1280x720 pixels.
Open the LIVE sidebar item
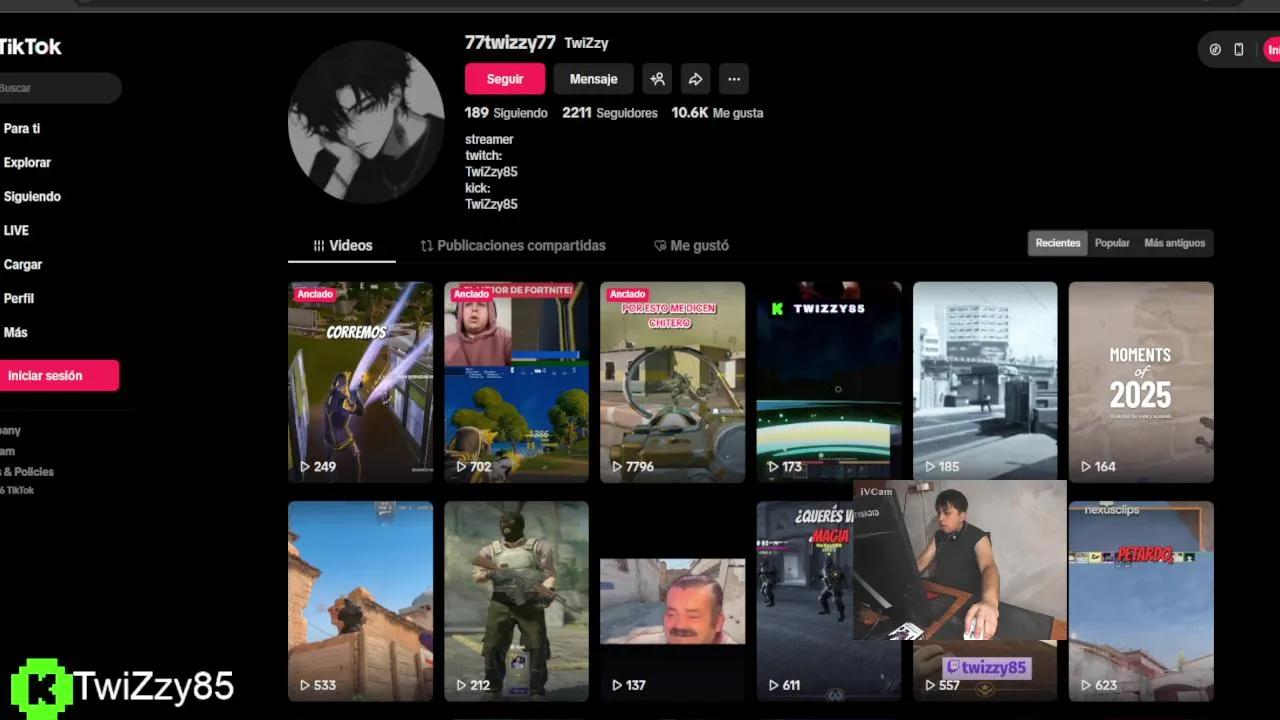tap(16, 231)
